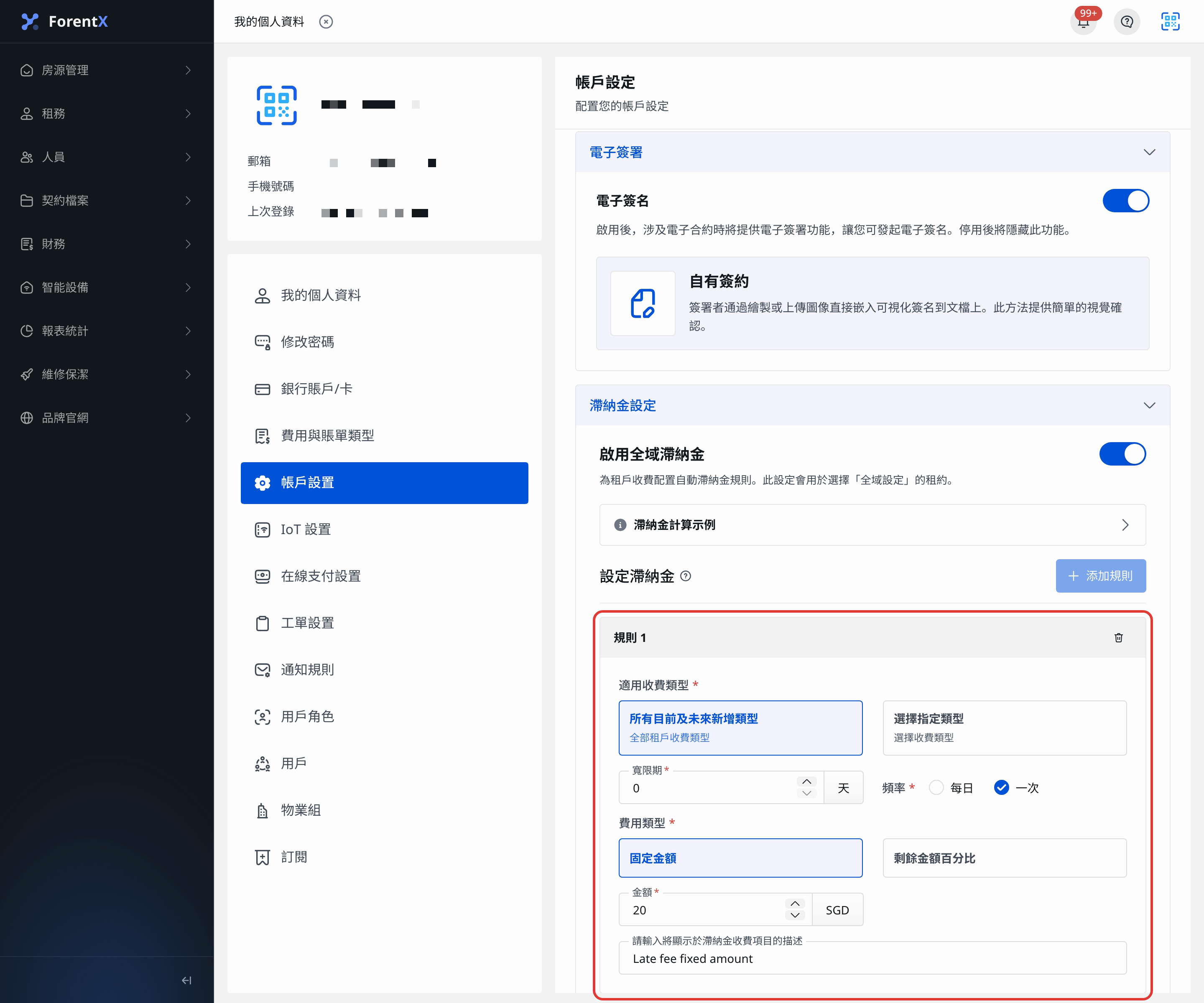This screenshot has width=1204, height=1003.
Task: Expand 租務 in the sidebar
Action: [107, 114]
